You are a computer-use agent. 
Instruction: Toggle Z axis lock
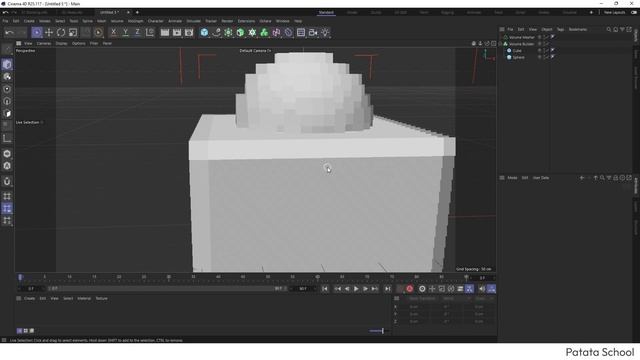137,32
